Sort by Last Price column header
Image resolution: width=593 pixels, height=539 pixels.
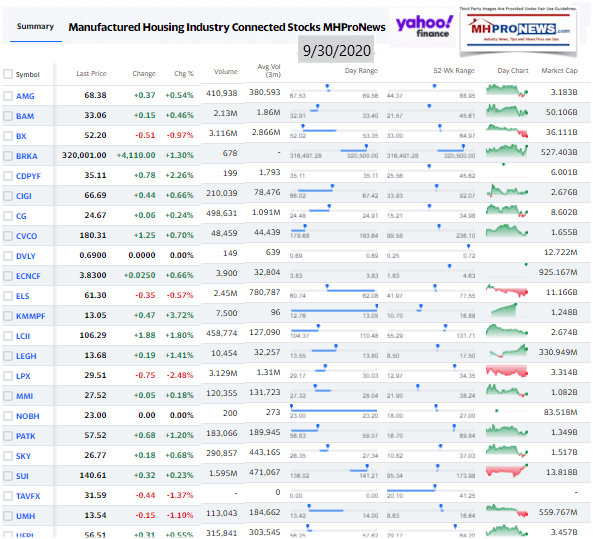(x=91, y=73)
